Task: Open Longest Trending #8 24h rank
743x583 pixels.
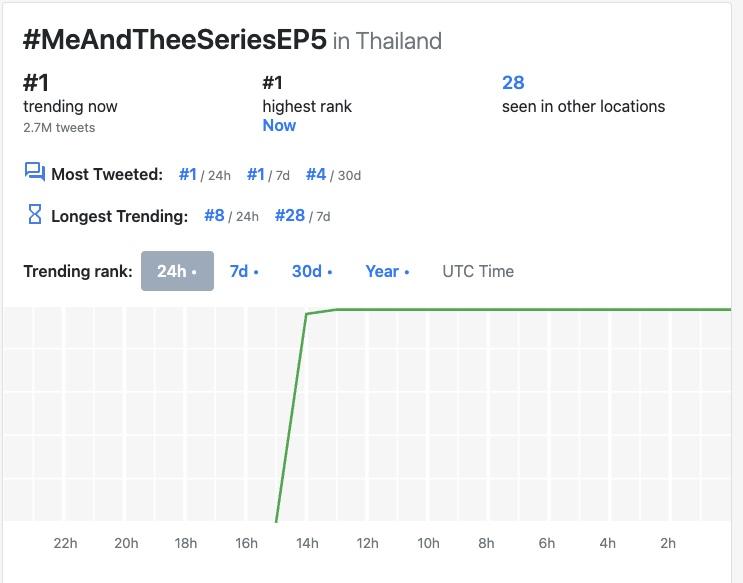Action: (214, 215)
